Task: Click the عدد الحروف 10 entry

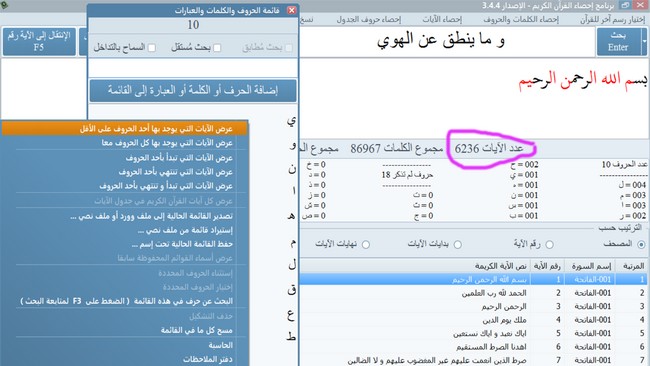Action: coord(624,165)
